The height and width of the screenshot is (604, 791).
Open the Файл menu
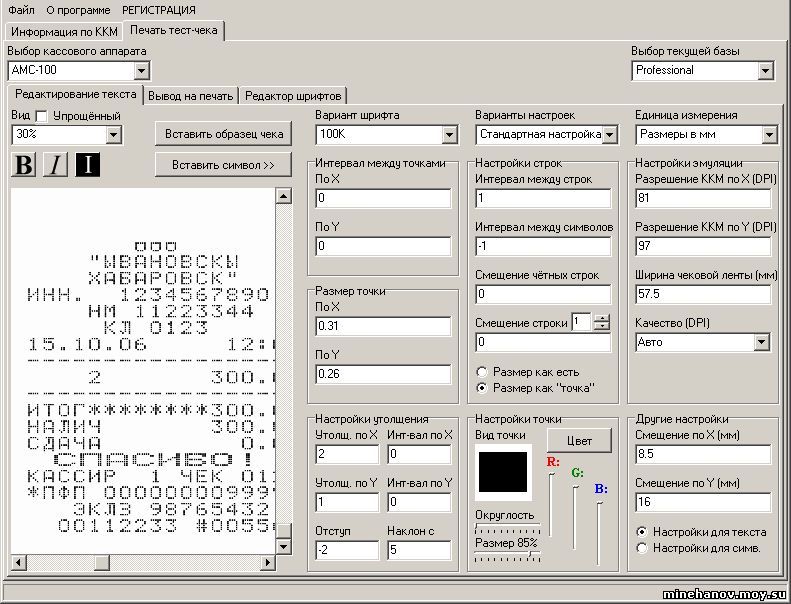(x=21, y=10)
